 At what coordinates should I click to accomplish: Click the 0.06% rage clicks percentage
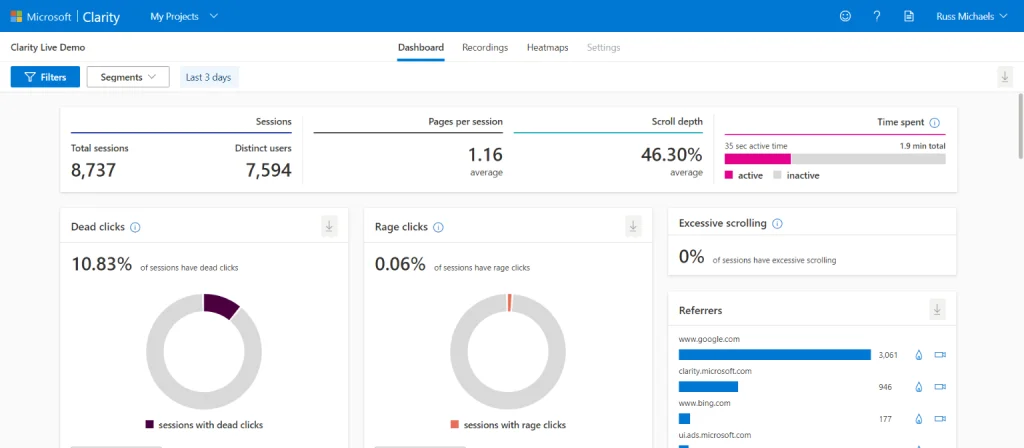point(400,264)
